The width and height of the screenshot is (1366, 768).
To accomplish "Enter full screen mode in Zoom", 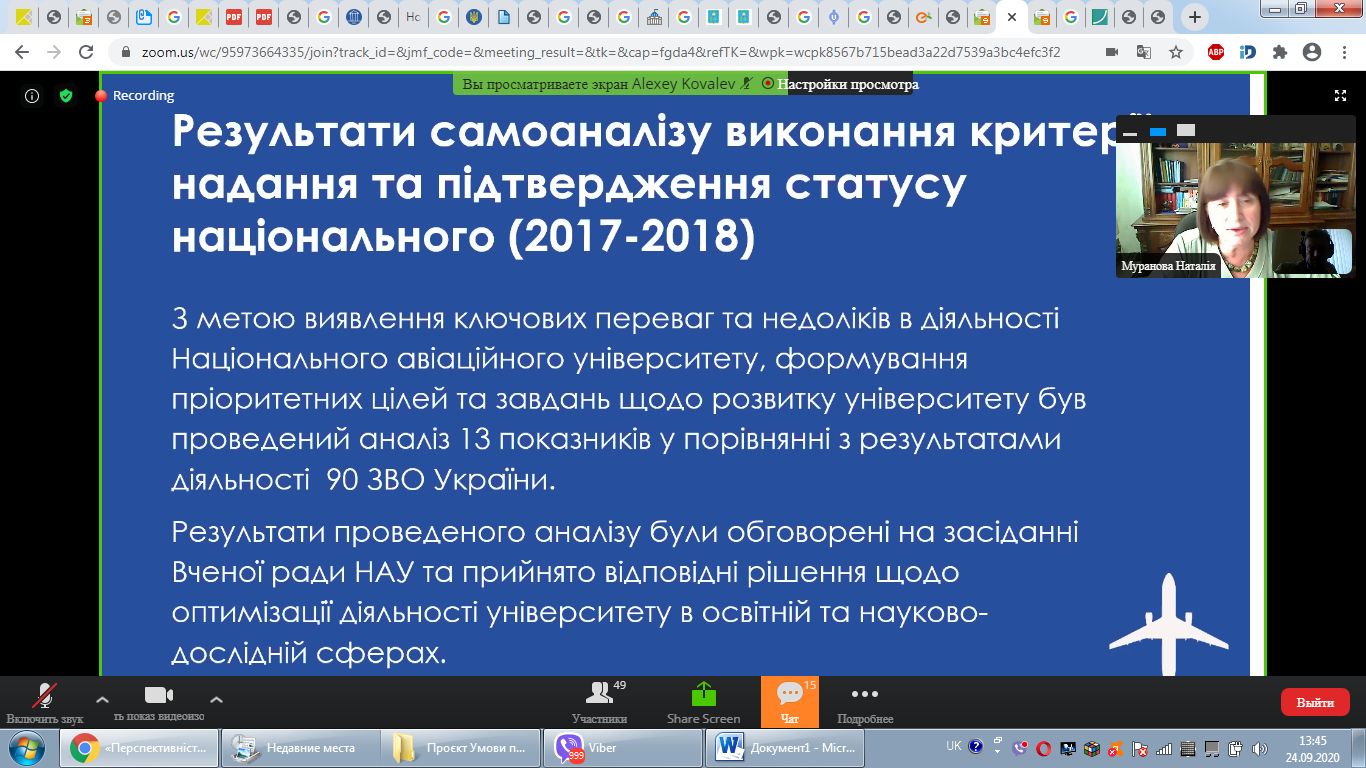I will pos(1340,96).
